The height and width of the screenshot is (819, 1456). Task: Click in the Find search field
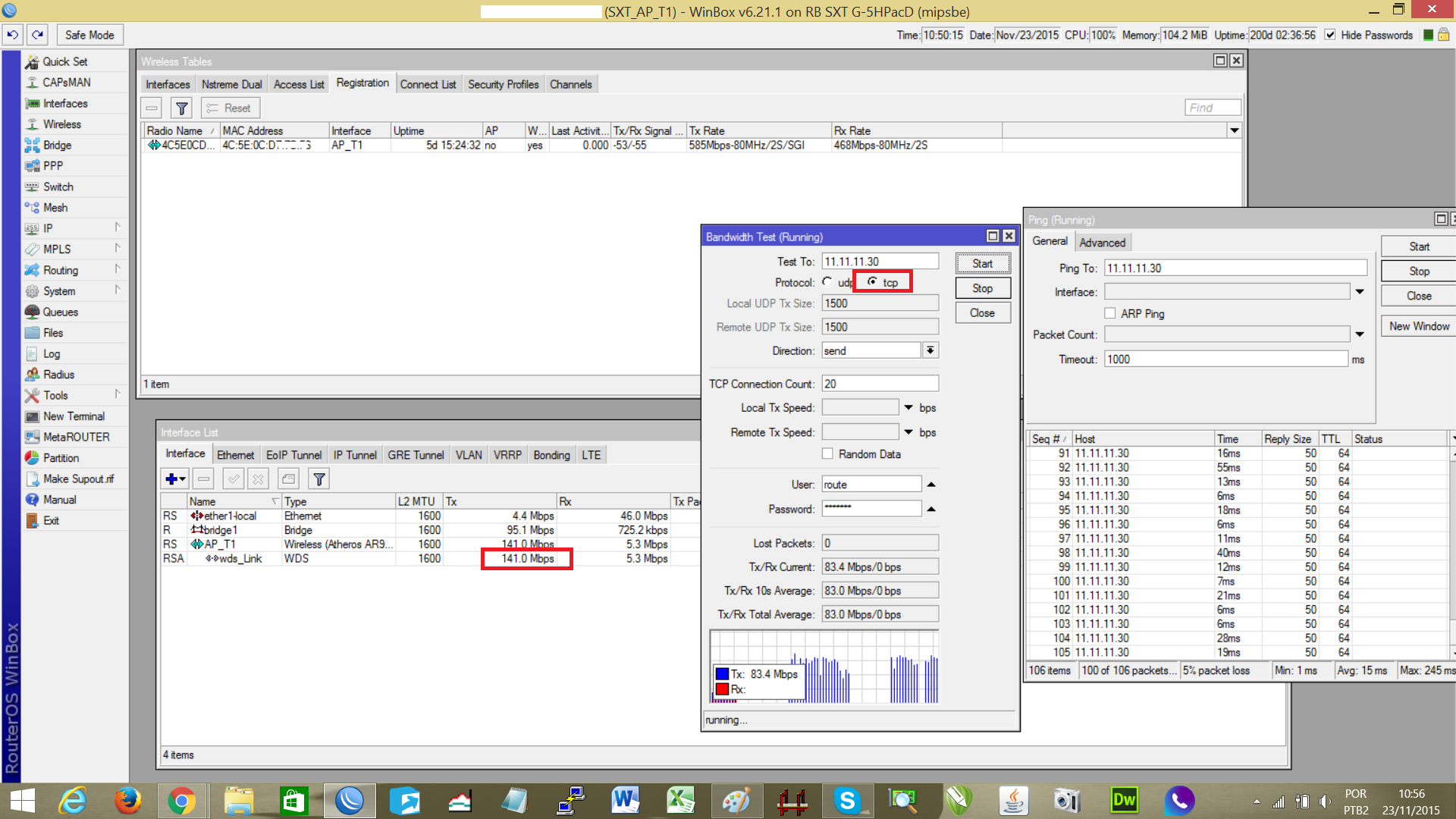pos(1212,108)
